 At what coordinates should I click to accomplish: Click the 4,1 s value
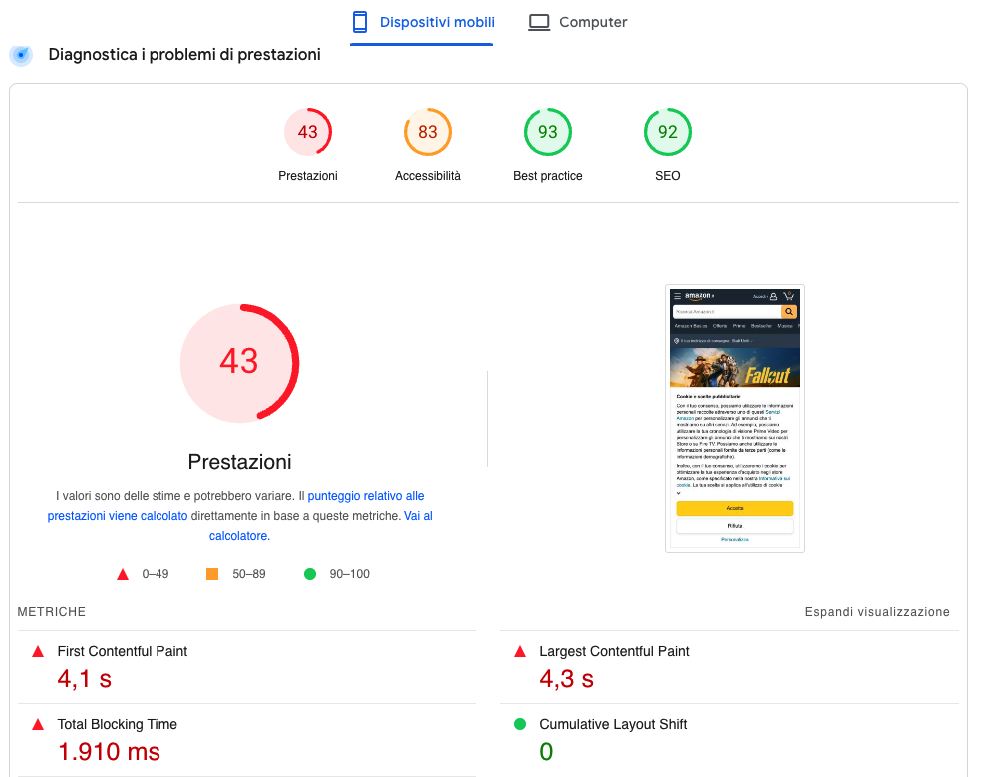point(85,679)
